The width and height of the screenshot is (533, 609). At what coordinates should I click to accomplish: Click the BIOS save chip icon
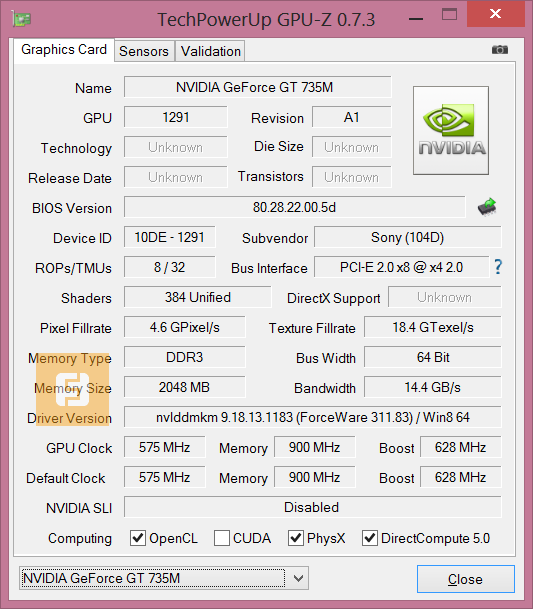tap(487, 207)
